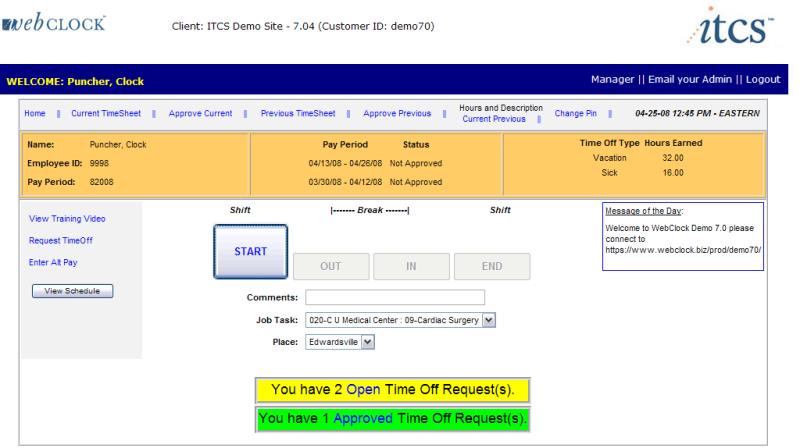
Task: Click the Message of the Day heading
Action: (643, 211)
